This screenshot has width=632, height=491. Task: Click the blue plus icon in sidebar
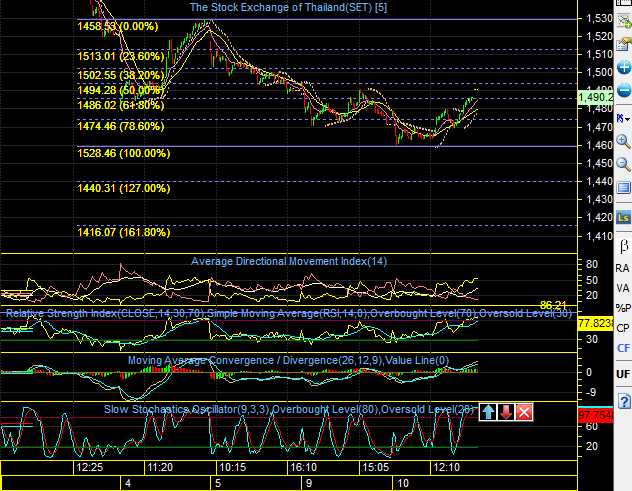(x=624, y=67)
